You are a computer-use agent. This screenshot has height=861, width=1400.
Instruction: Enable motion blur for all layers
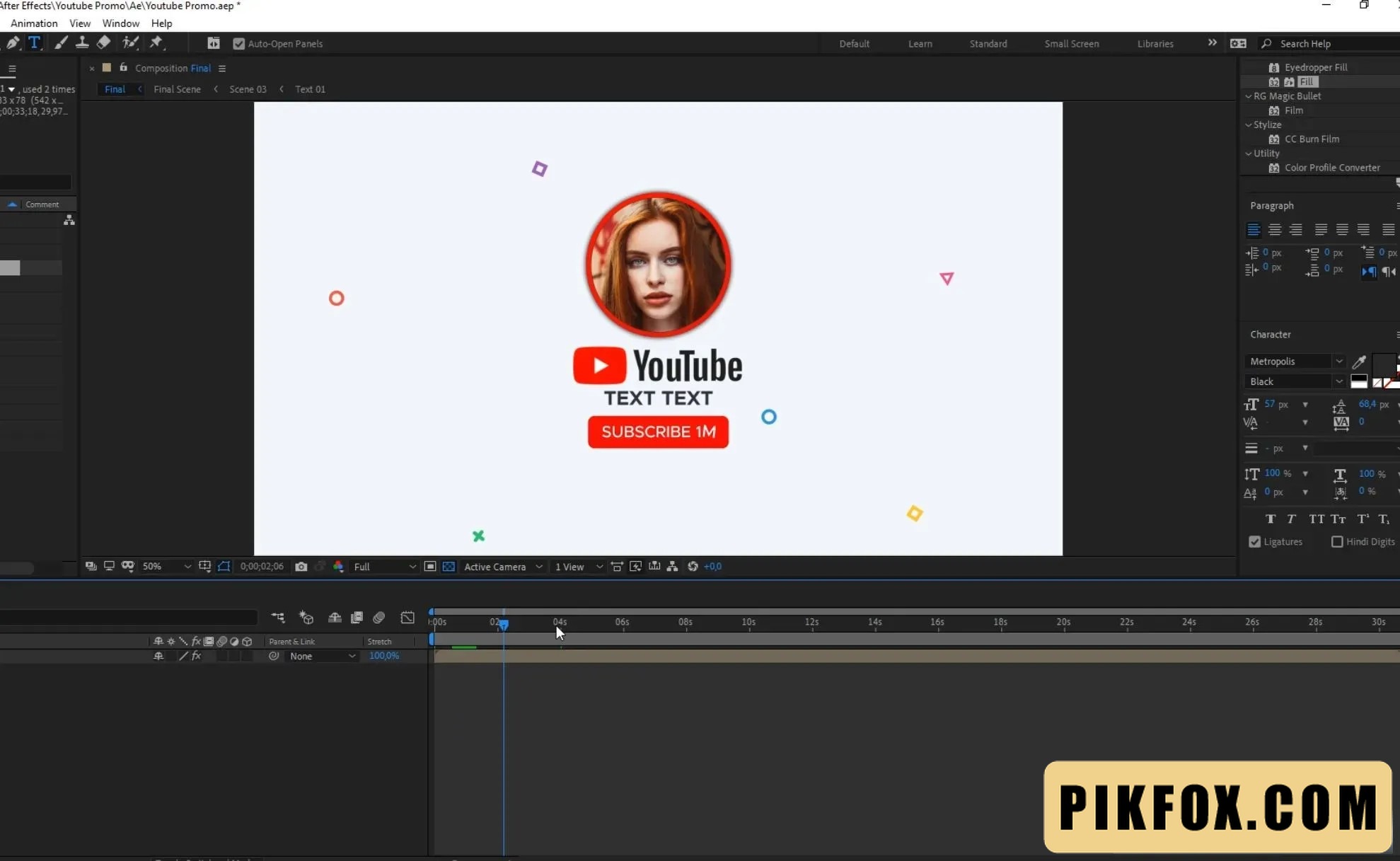point(379,618)
